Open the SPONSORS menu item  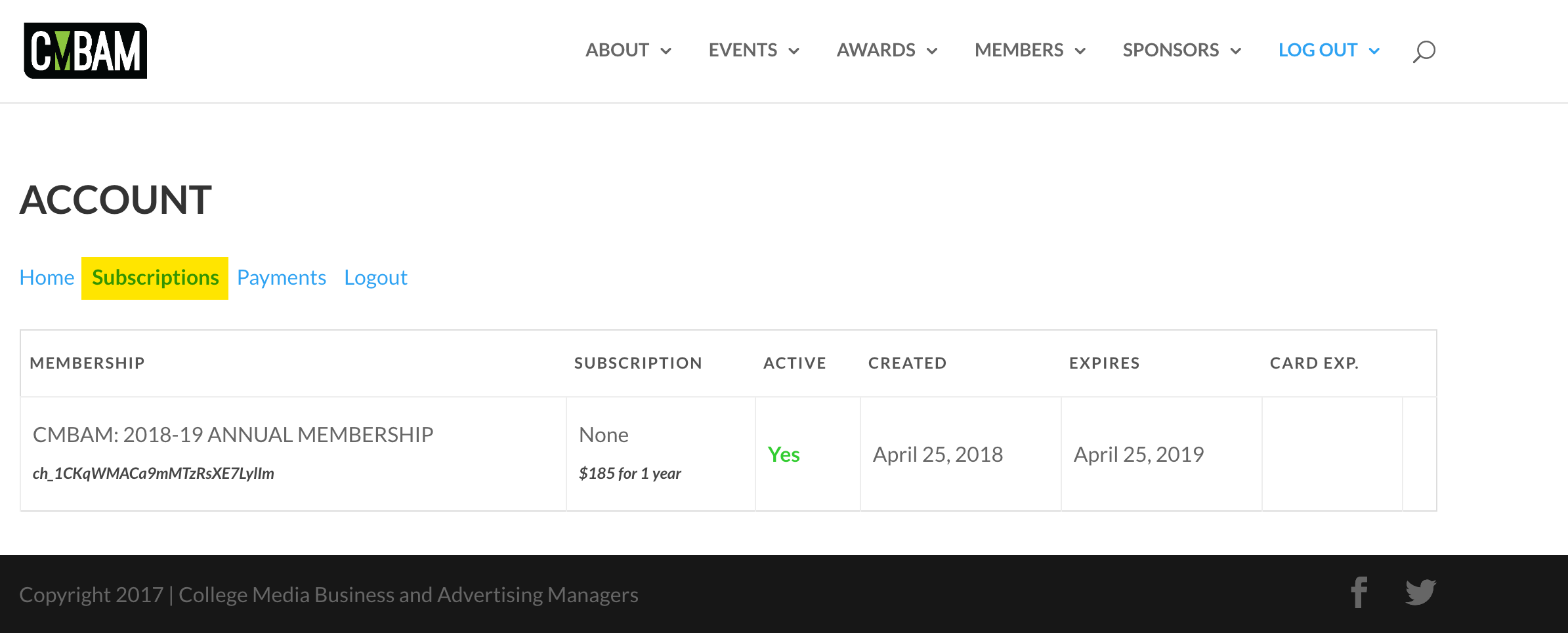[x=1171, y=51]
